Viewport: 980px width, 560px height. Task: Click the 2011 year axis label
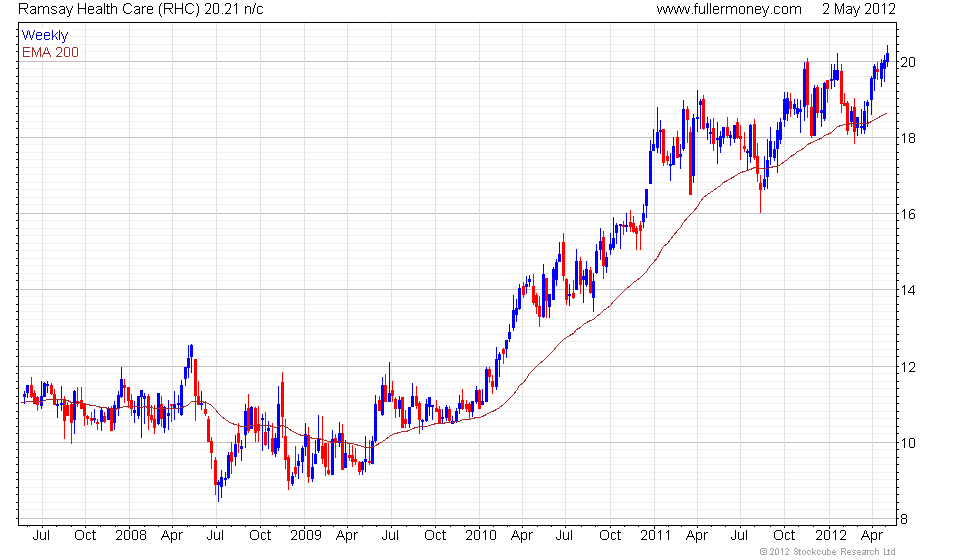655,536
